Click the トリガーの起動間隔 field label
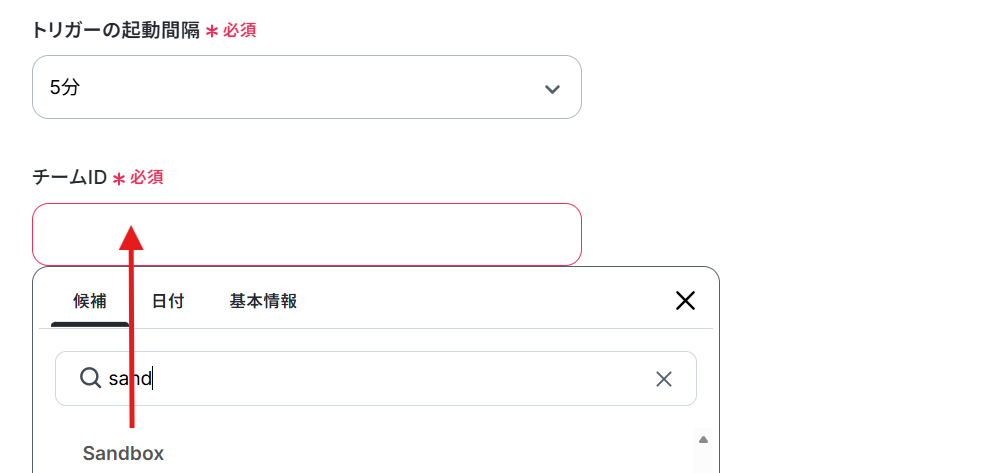 [116, 30]
